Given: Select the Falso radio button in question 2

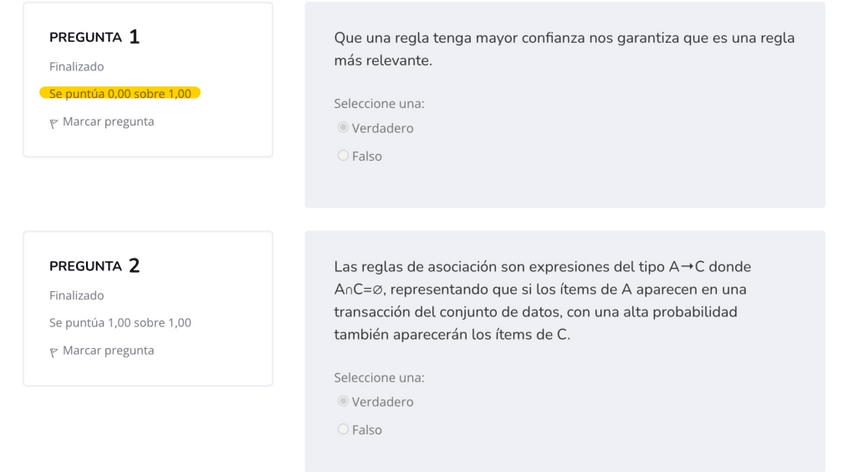Looking at the screenshot, I should pyautogui.click(x=343, y=429).
